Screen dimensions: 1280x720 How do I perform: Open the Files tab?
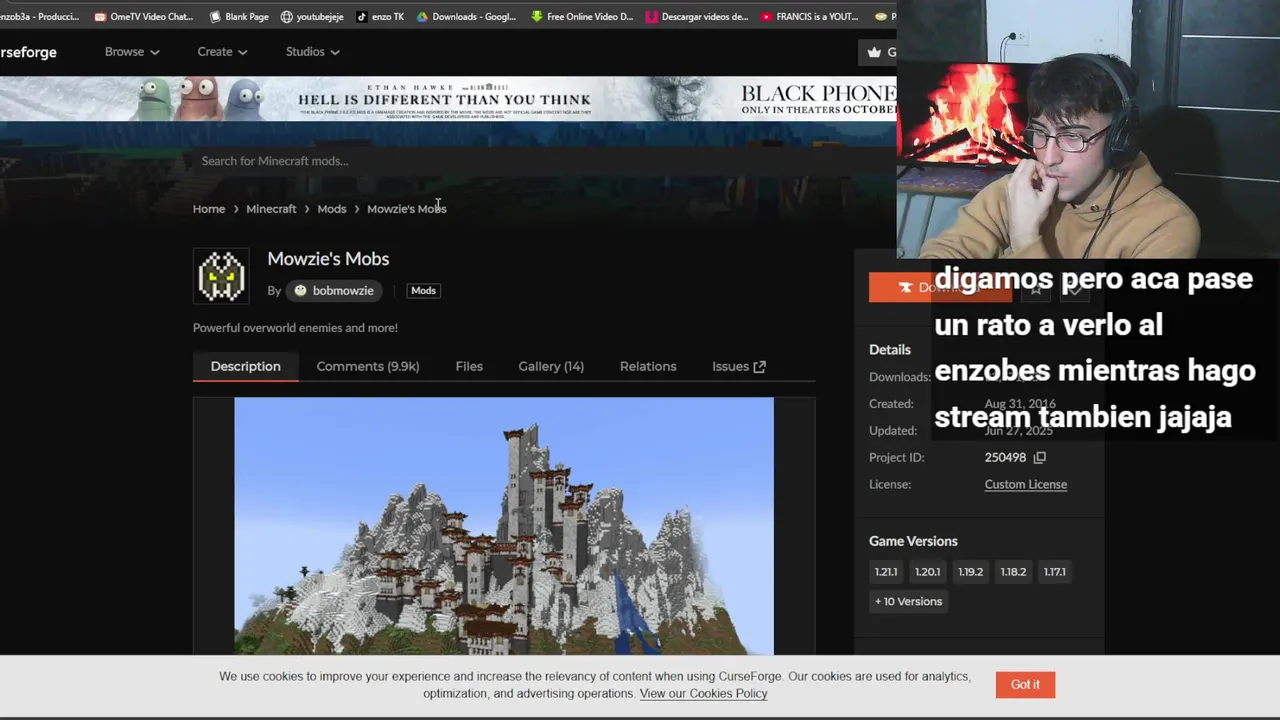pyautogui.click(x=469, y=366)
